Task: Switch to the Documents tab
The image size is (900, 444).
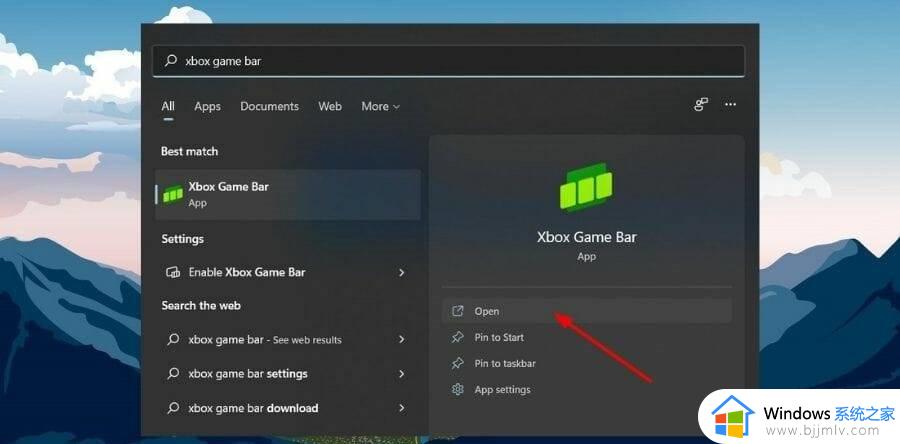Action: coord(269,106)
